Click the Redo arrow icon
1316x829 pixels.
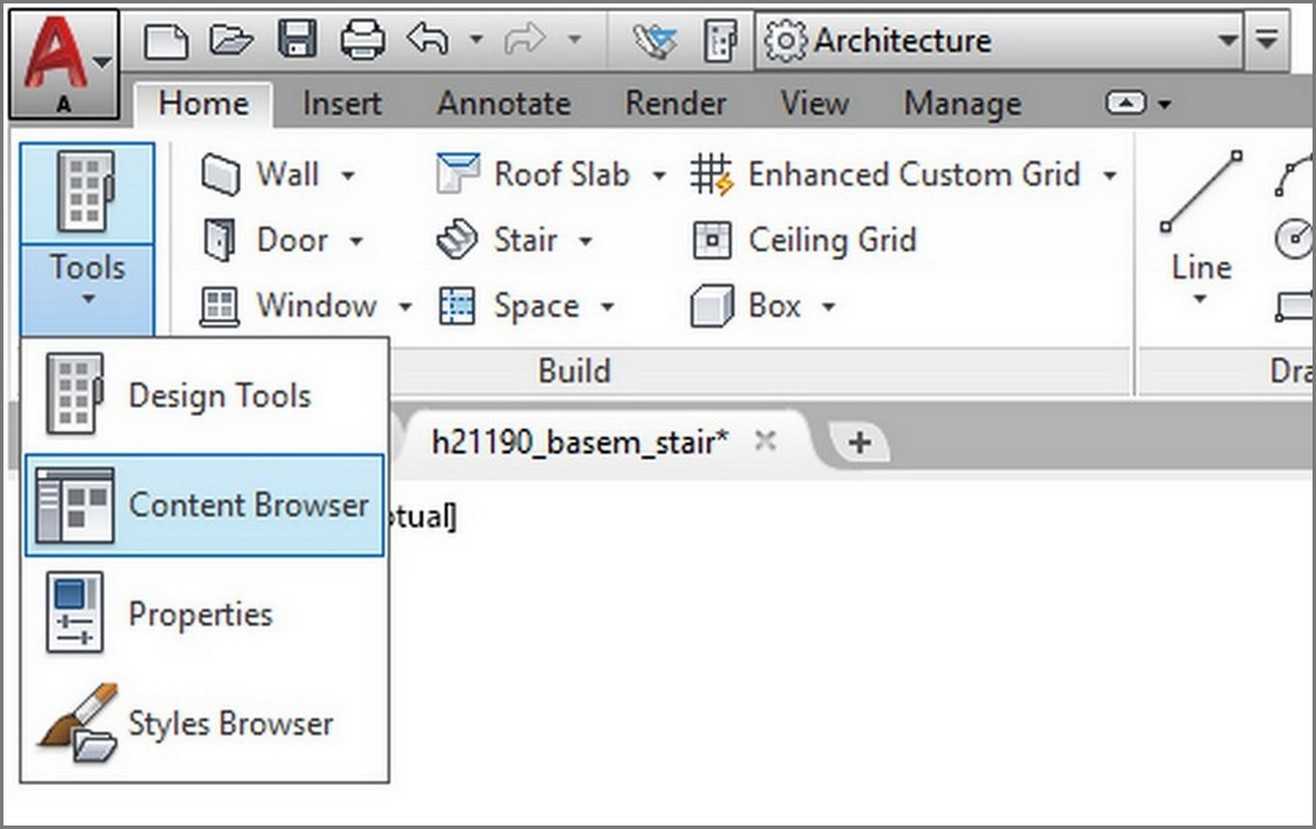coord(526,40)
